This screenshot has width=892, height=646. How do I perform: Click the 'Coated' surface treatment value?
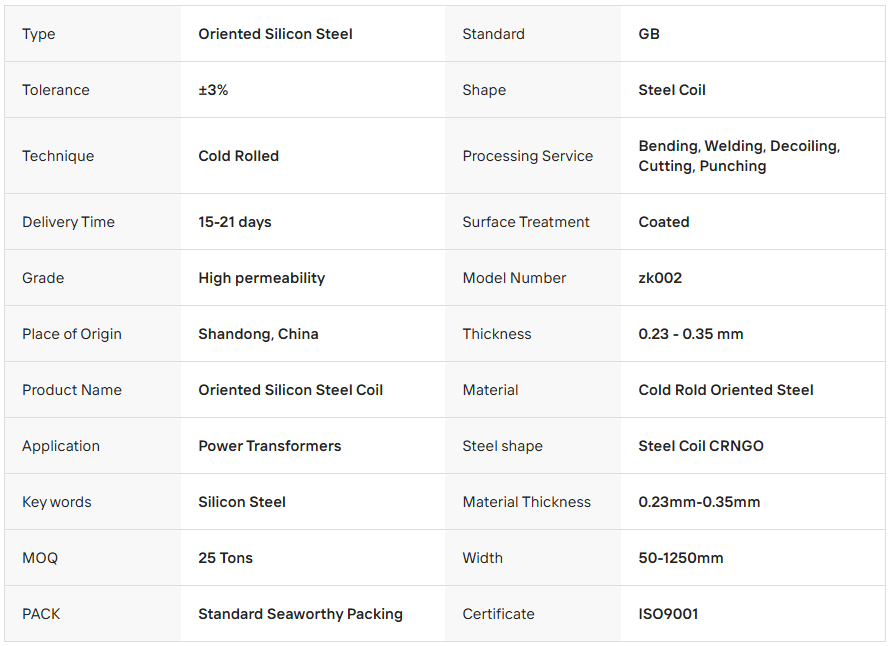664,222
